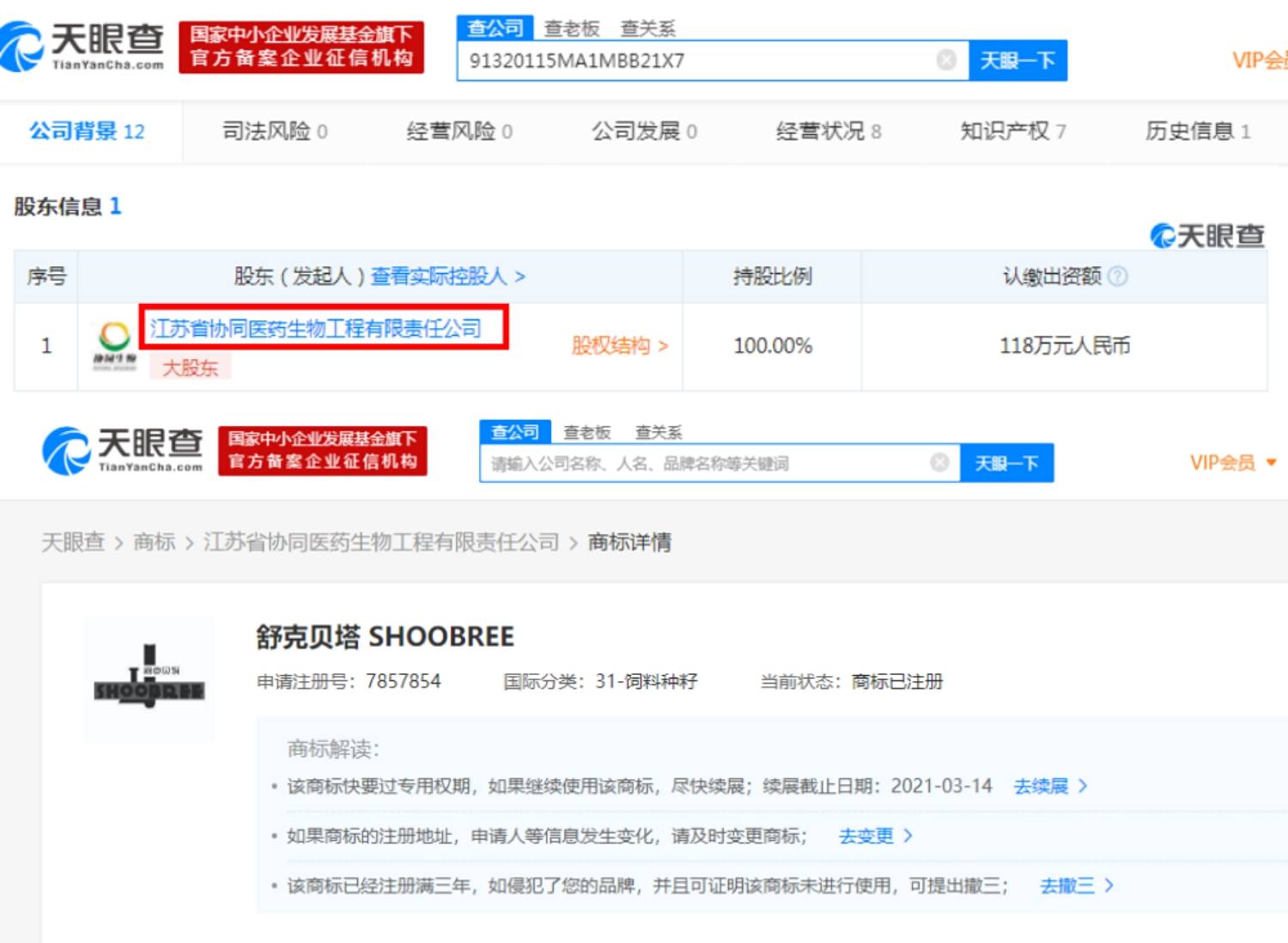1288x943 pixels.
Task: Select top 查关系 search tab
Action: [647, 28]
